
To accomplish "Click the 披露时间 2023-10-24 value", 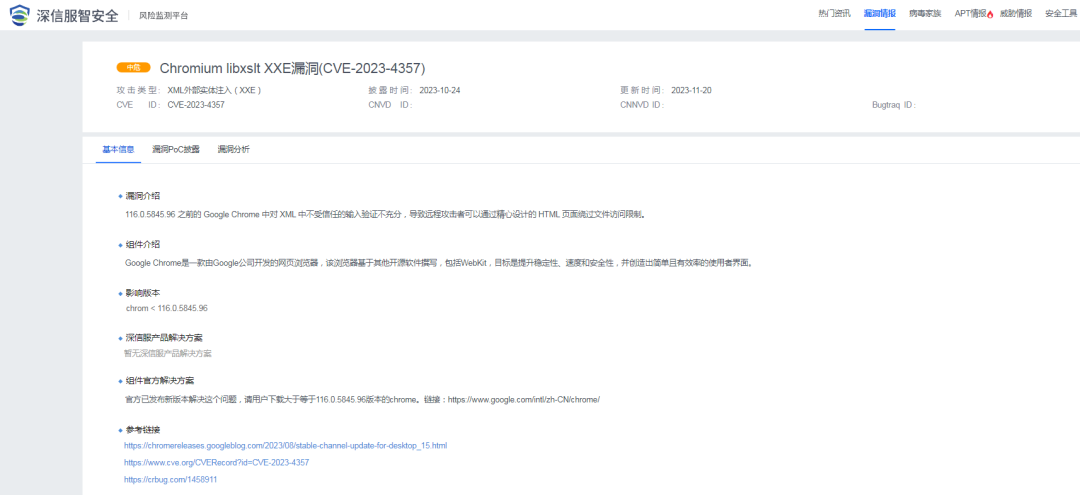I will (x=439, y=90).
